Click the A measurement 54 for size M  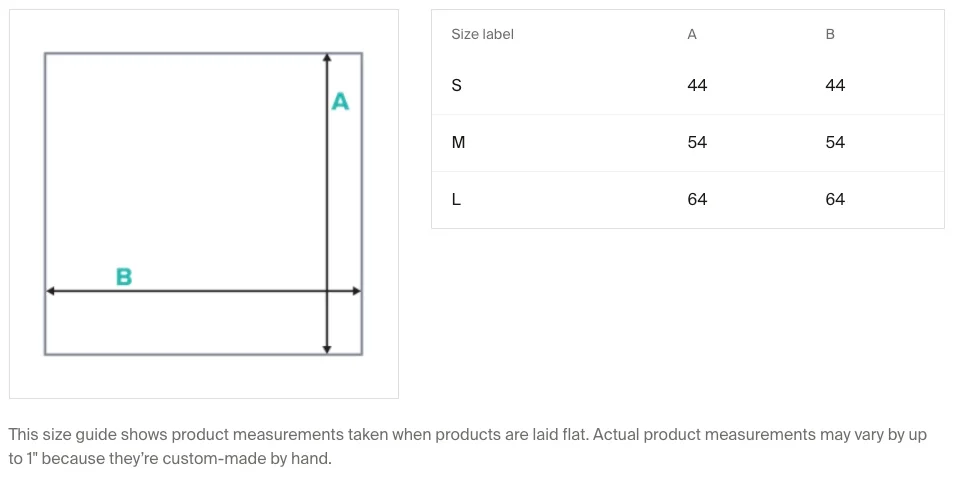tap(697, 143)
